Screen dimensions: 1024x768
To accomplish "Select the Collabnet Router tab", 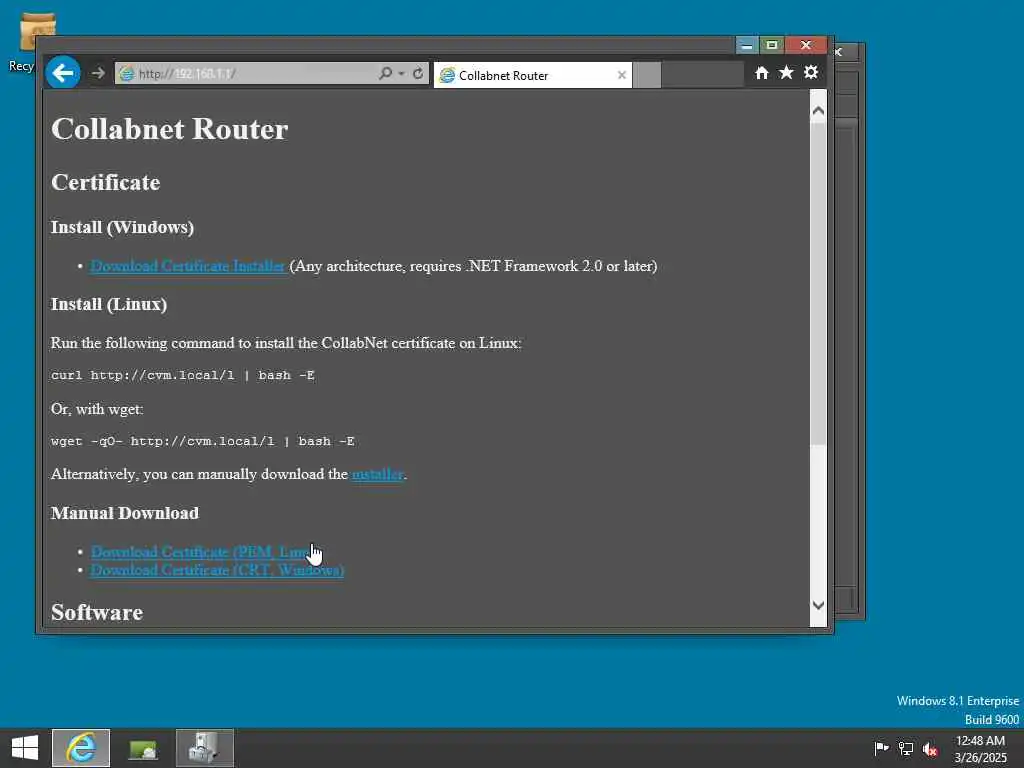I will tap(532, 75).
